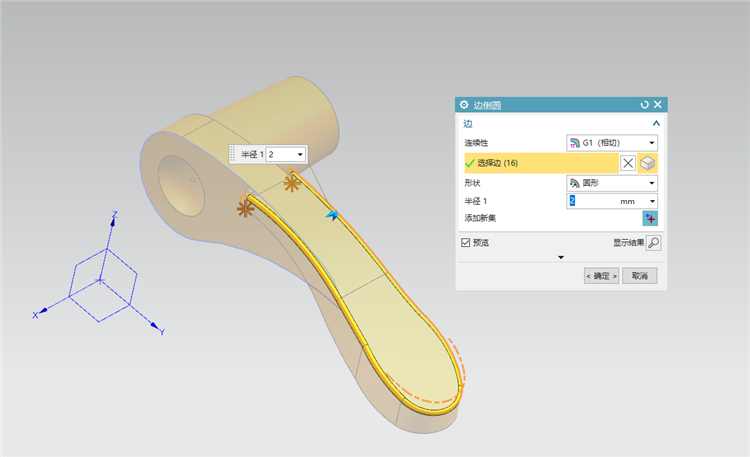Clear selected edges with the X icon
This screenshot has height=457, width=750.
pyautogui.click(x=628, y=163)
